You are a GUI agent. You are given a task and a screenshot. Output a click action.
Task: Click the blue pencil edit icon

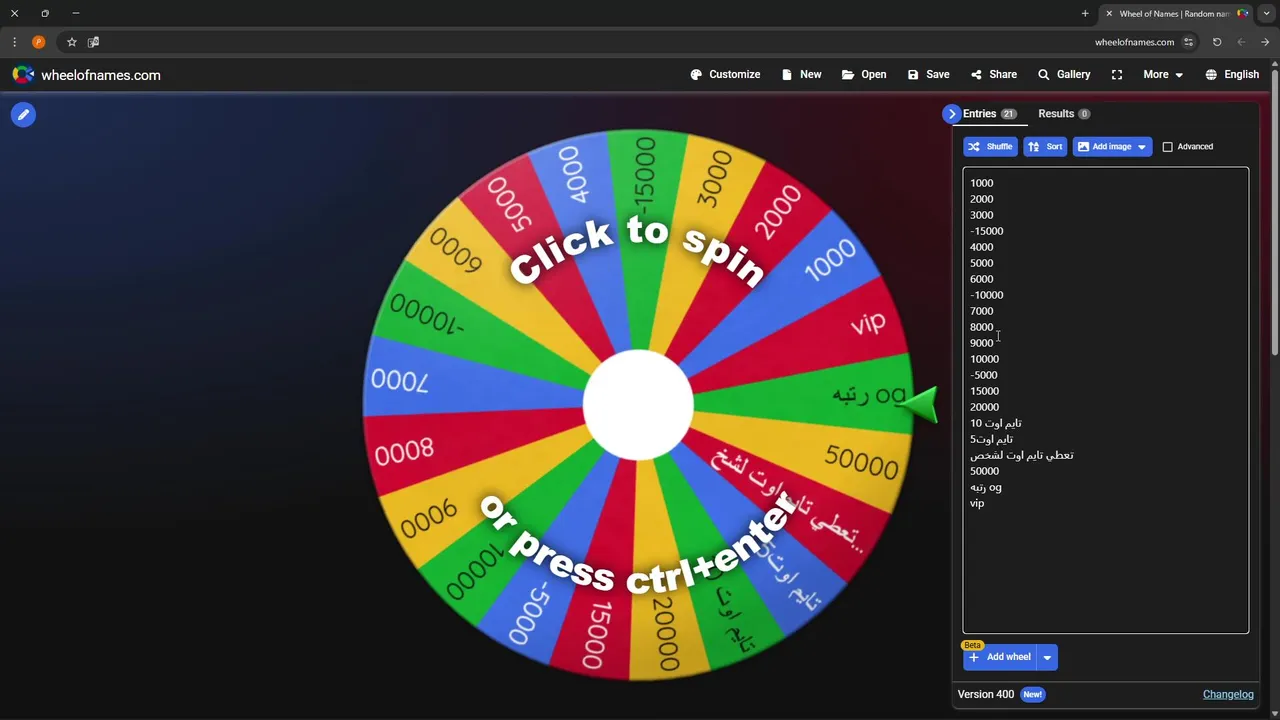click(x=23, y=115)
